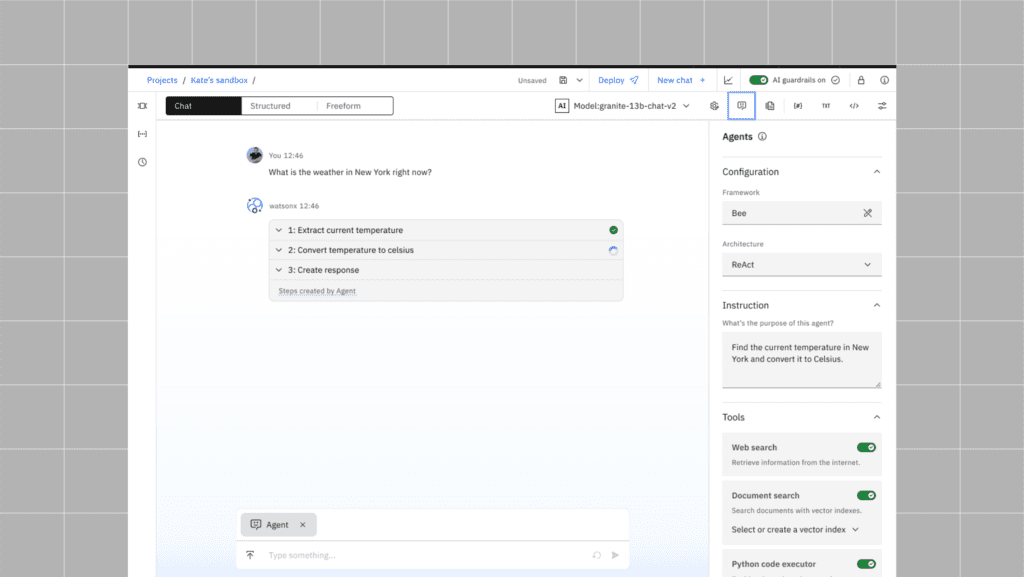
Task: Open the gear settings icon in toolbar
Action: (714, 106)
